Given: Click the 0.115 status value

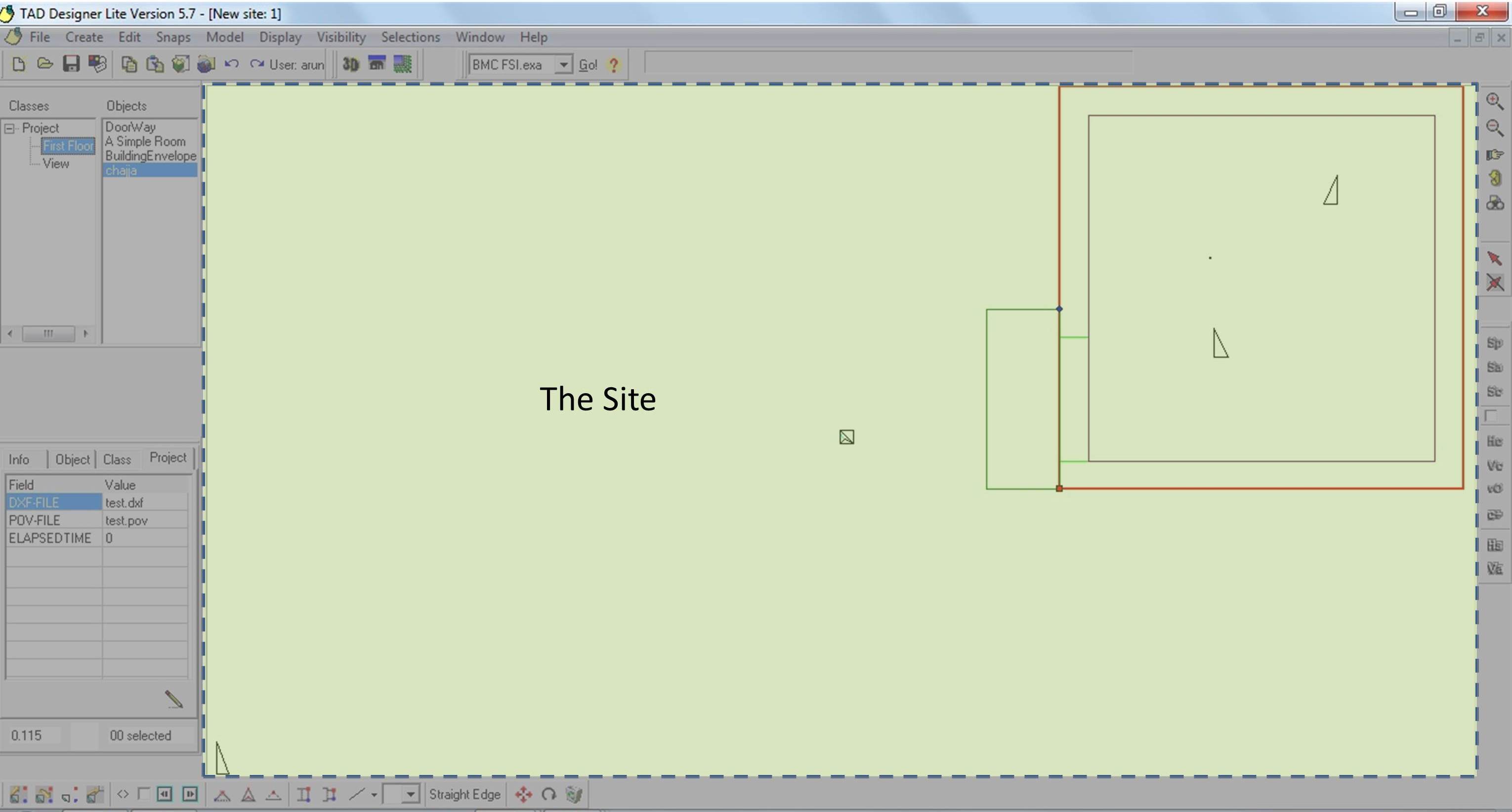Looking at the screenshot, I should tap(26, 736).
